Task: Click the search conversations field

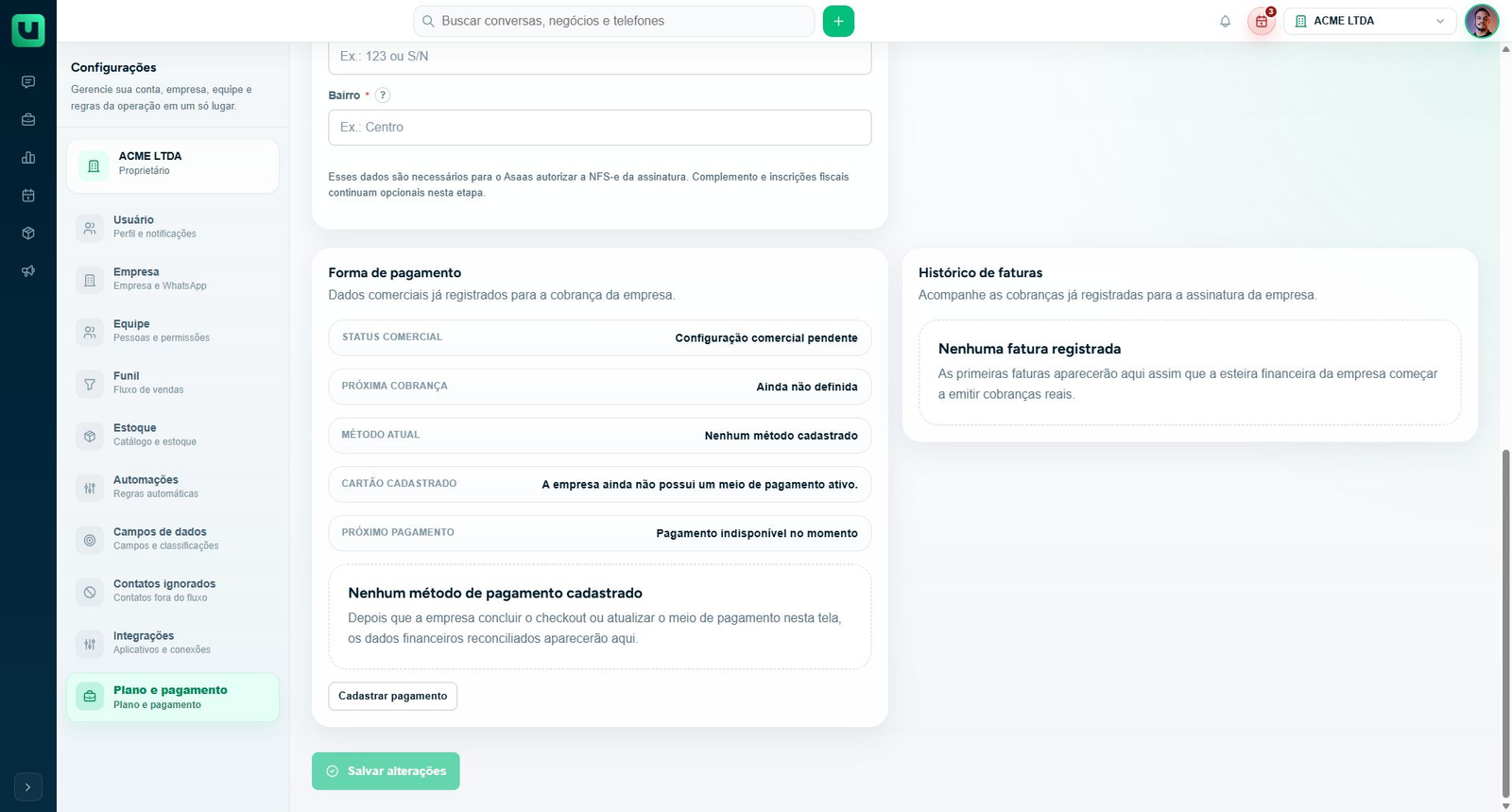Action: point(614,21)
